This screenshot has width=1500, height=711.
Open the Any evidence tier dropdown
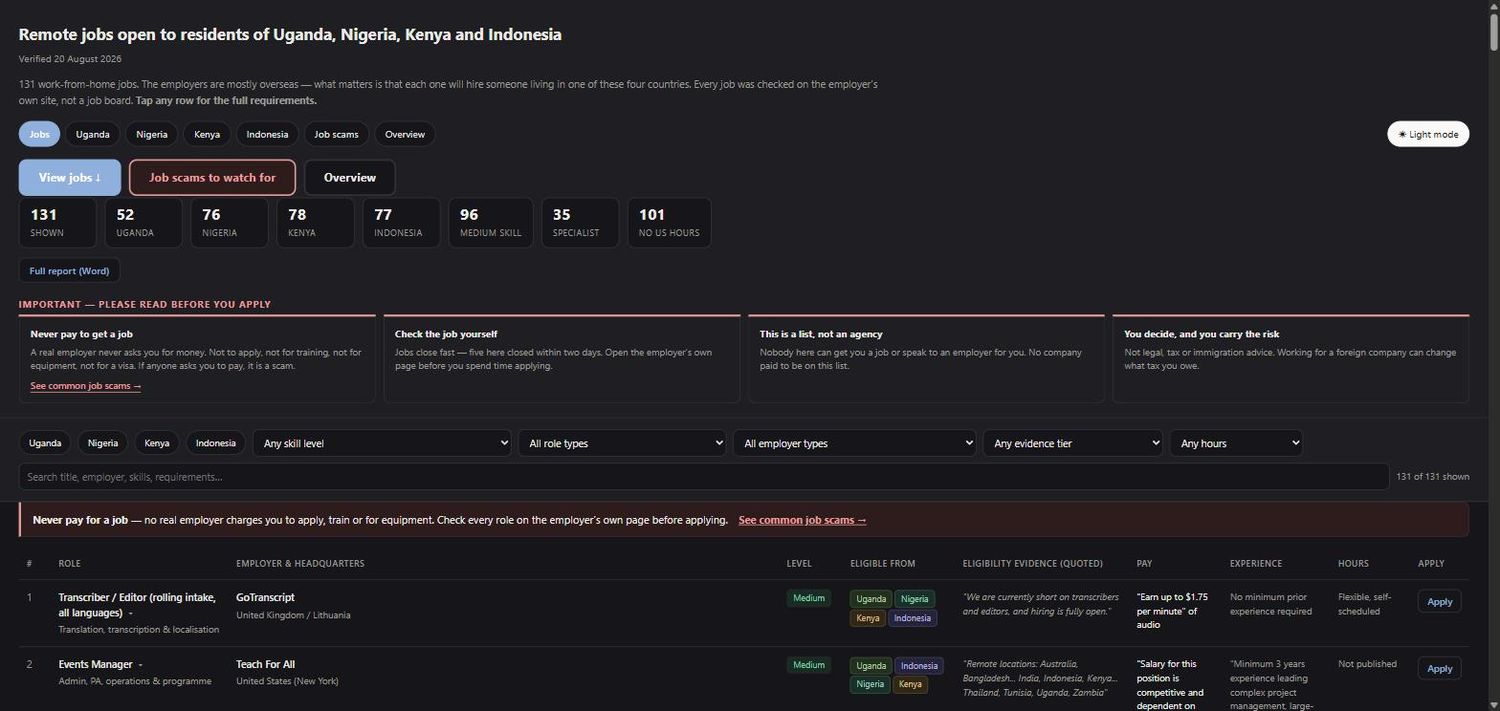click(x=1073, y=443)
